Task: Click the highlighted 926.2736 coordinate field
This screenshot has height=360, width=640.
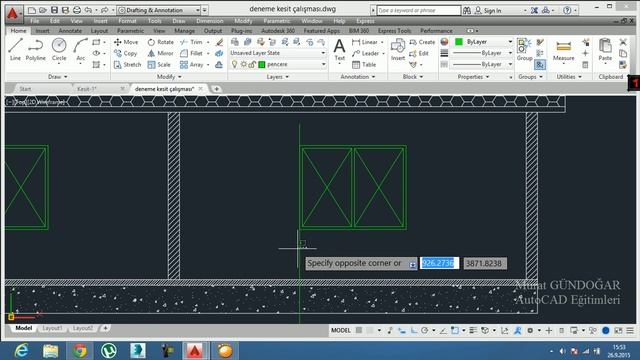Action: click(439, 263)
